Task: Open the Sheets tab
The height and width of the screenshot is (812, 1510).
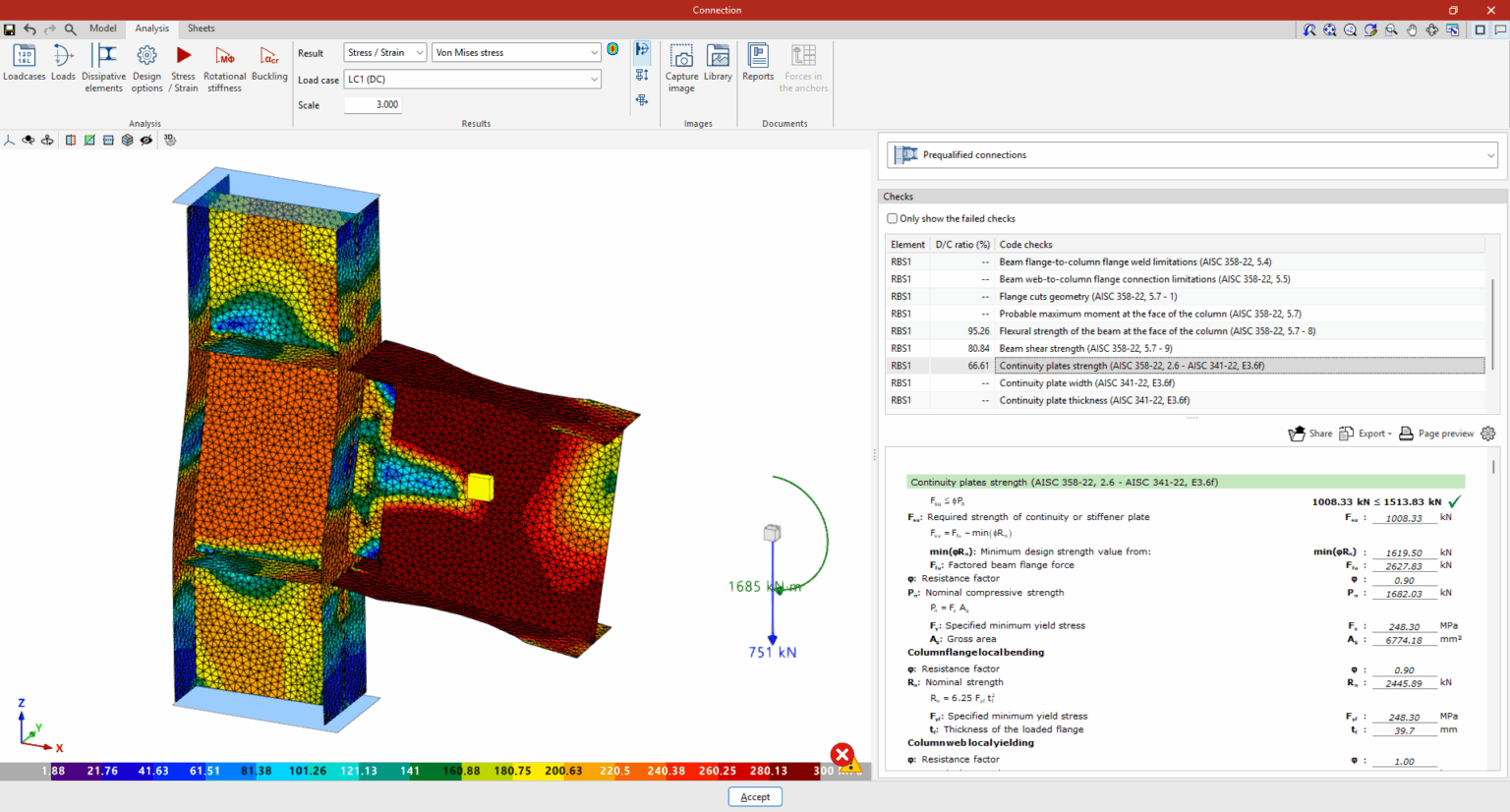Action: (201, 28)
